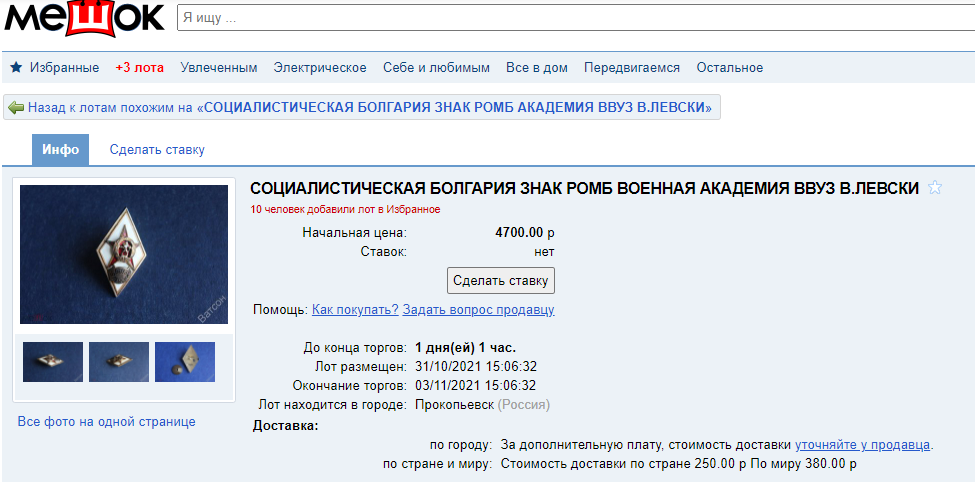Focus the 'Я ищу' search field
Screen dimensions: 975x482
point(576,18)
